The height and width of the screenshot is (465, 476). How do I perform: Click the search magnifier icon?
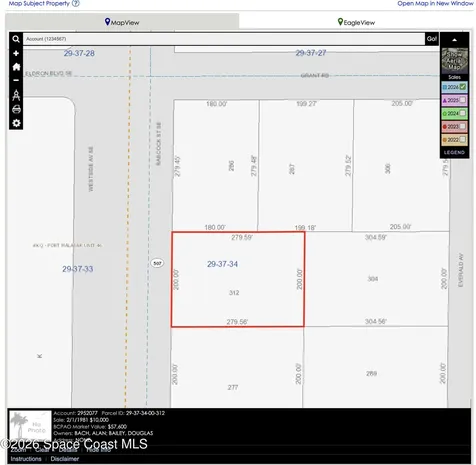[16, 39]
